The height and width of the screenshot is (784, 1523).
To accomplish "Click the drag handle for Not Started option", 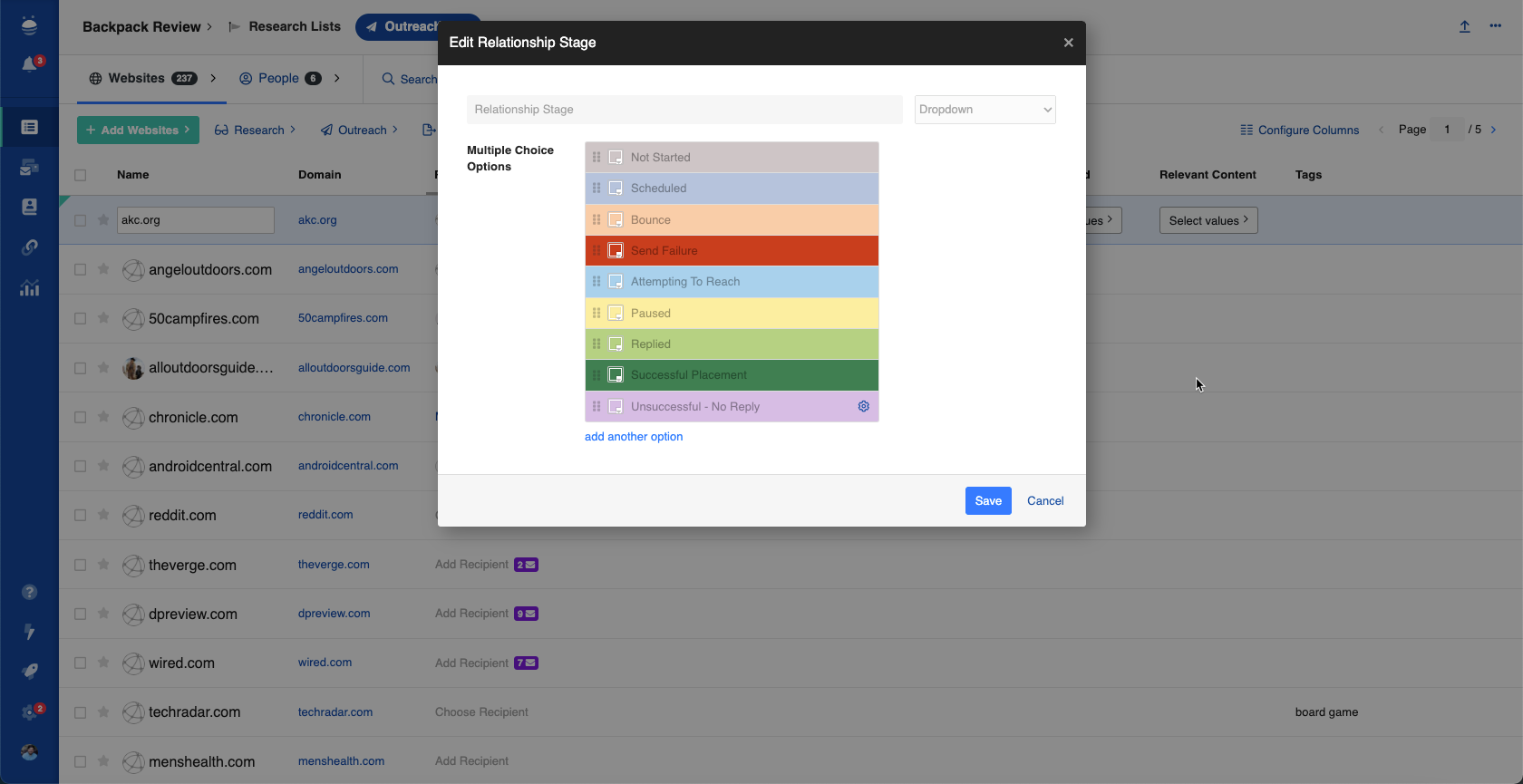I will pos(597,158).
